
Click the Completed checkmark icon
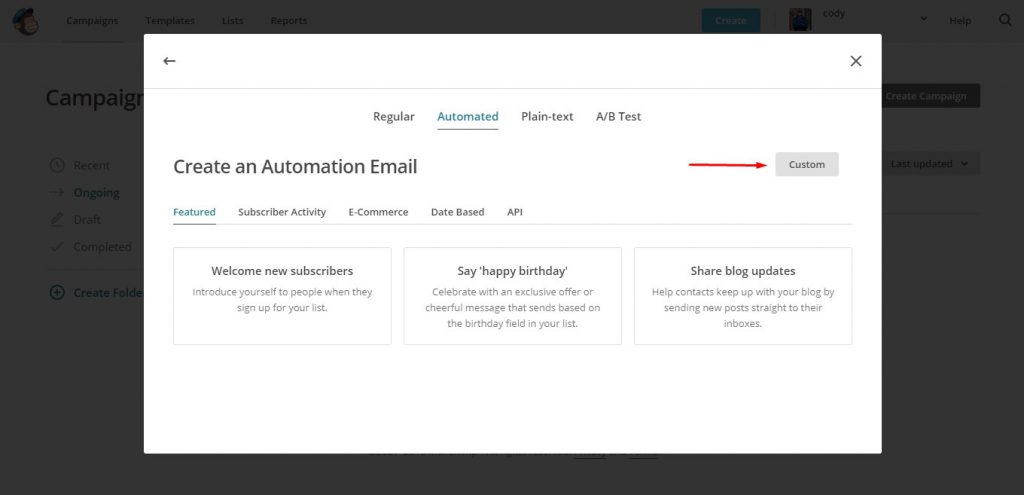(57, 247)
